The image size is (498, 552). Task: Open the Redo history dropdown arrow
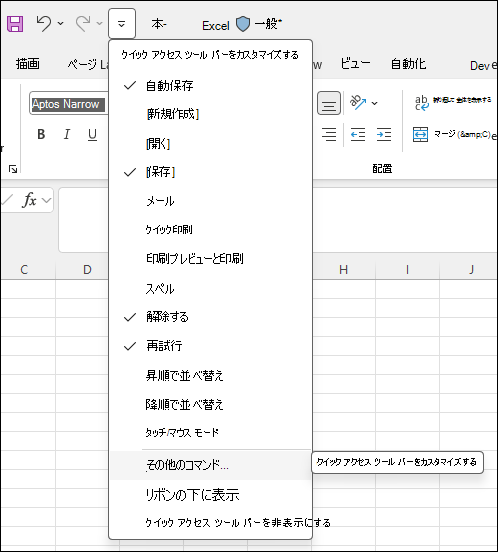point(100,24)
